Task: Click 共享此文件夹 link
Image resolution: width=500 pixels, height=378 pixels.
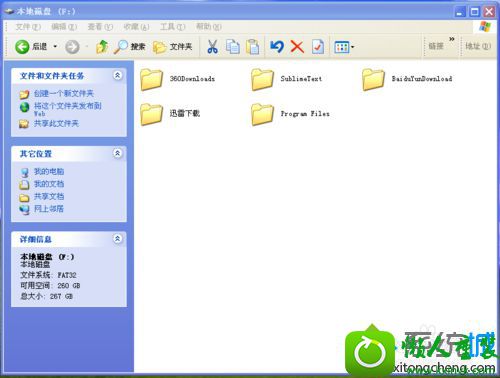Action: [56, 124]
